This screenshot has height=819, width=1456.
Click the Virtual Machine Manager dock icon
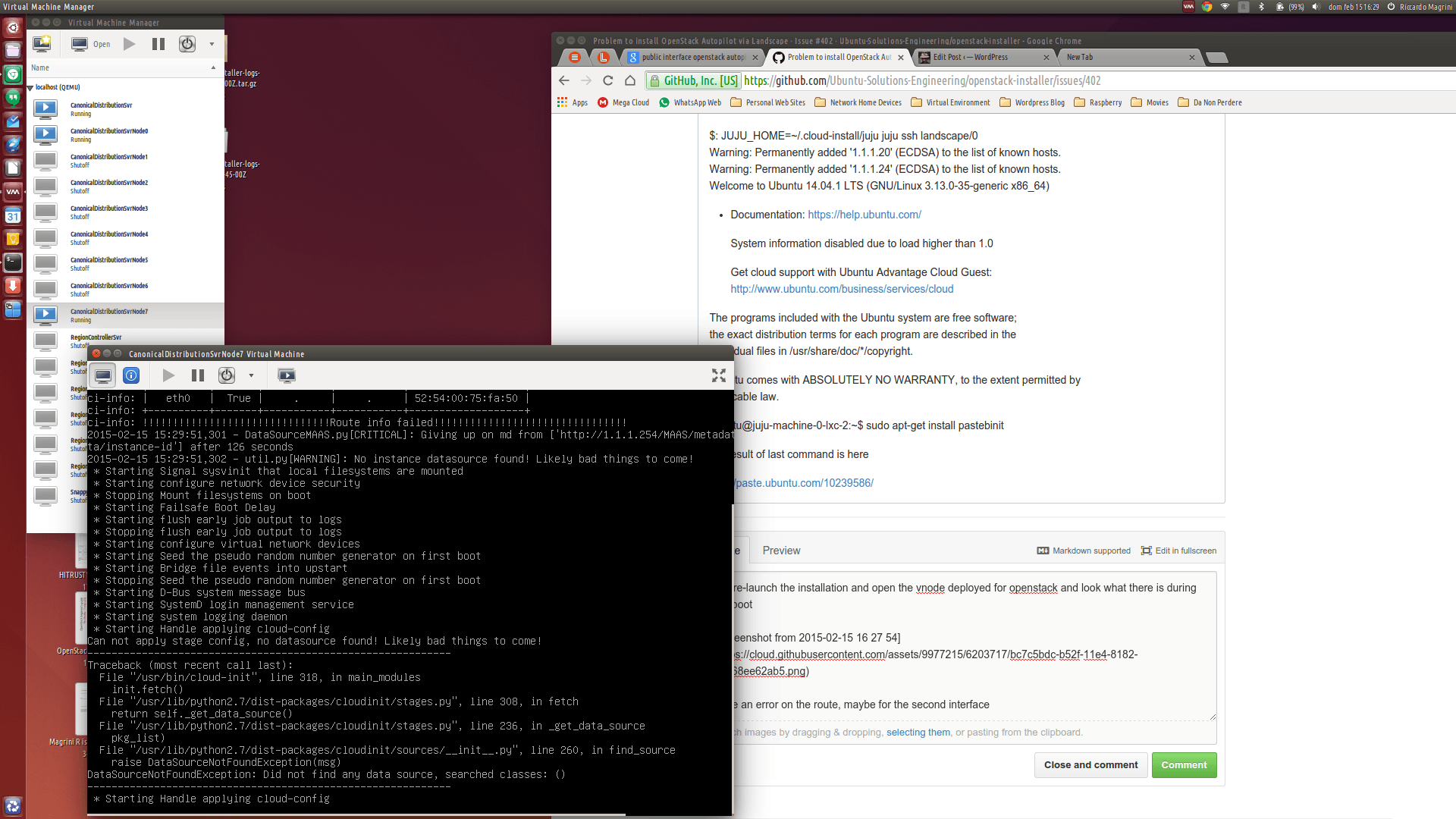[x=13, y=192]
